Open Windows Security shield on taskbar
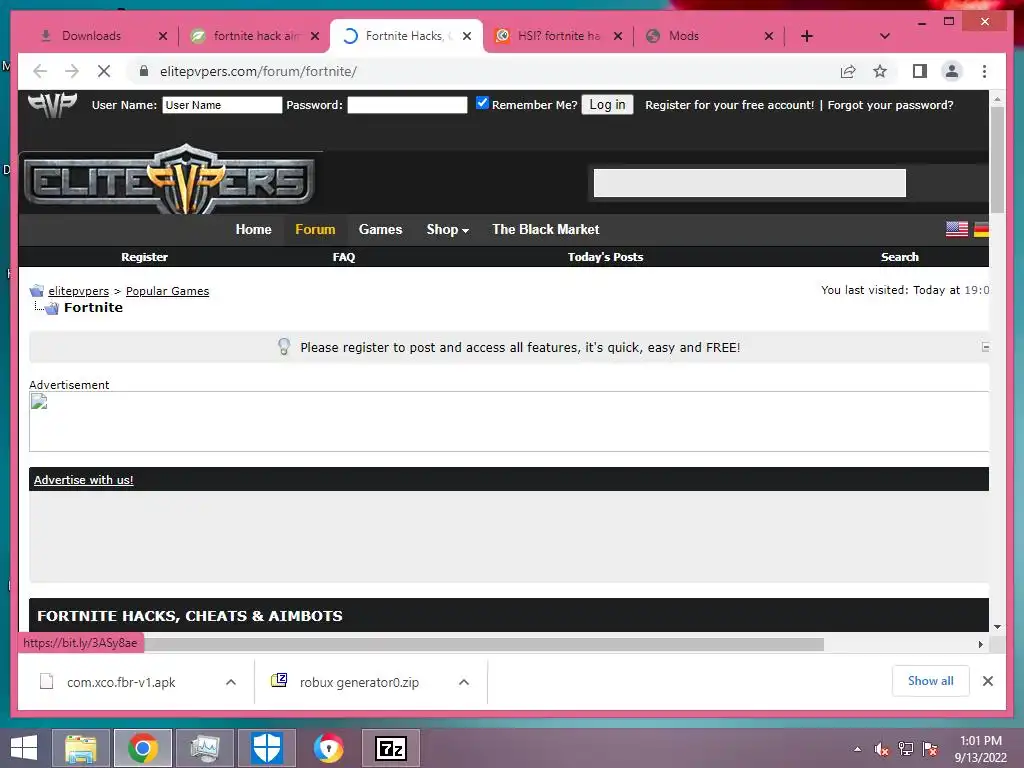This screenshot has width=1024, height=768. click(266, 748)
